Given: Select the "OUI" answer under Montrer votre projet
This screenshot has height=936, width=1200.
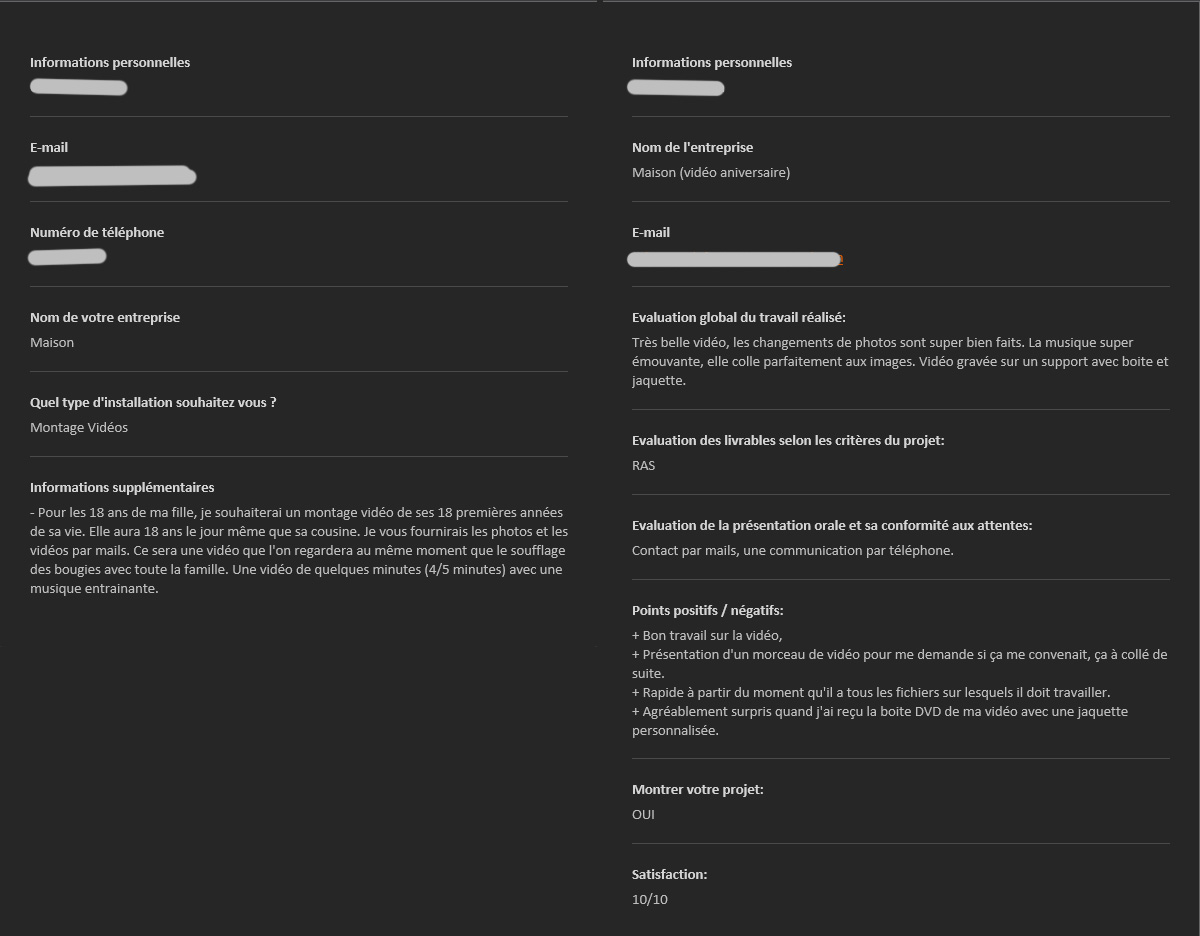Looking at the screenshot, I should (643, 815).
